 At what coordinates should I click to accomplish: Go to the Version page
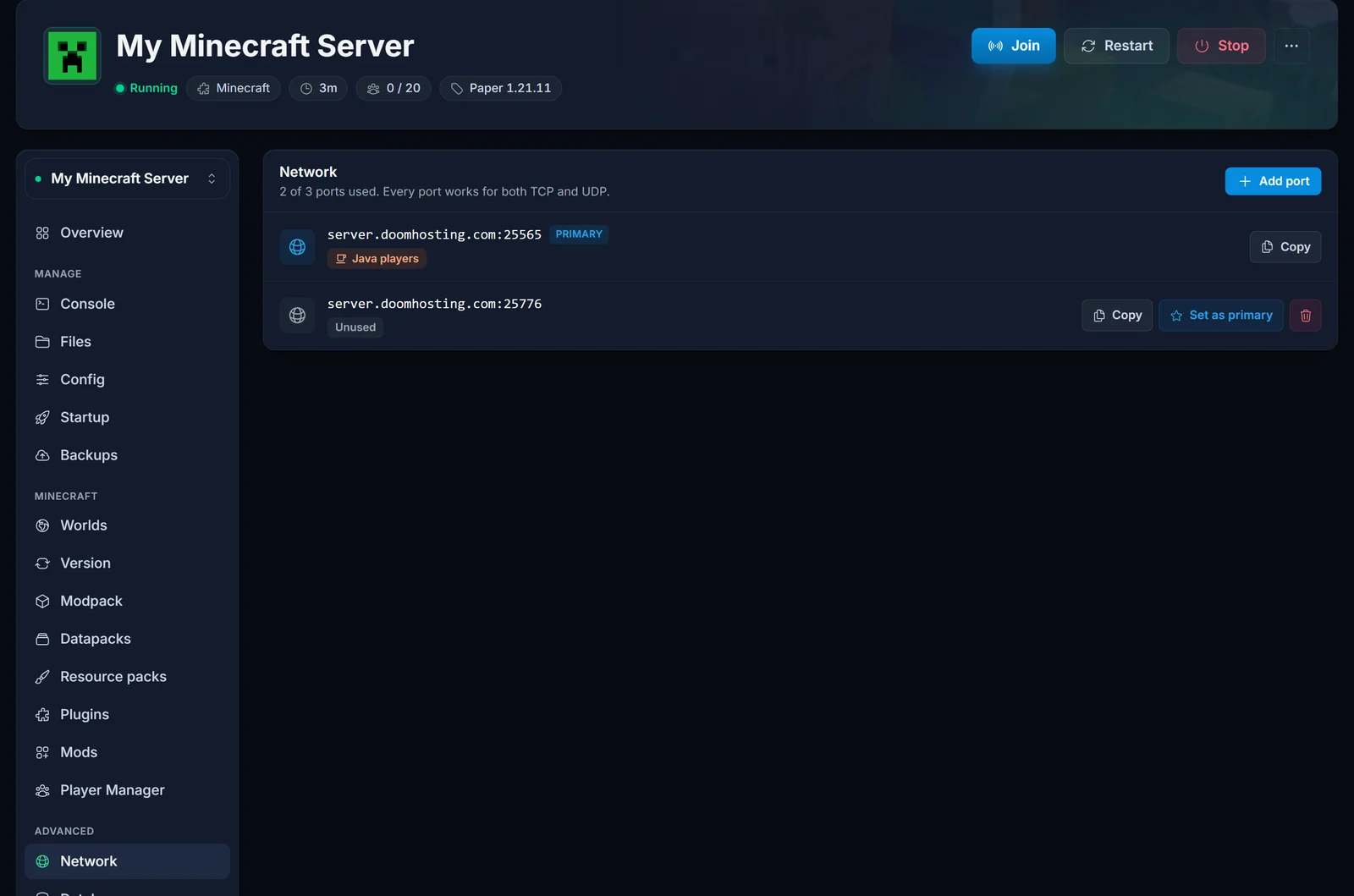pos(127,563)
